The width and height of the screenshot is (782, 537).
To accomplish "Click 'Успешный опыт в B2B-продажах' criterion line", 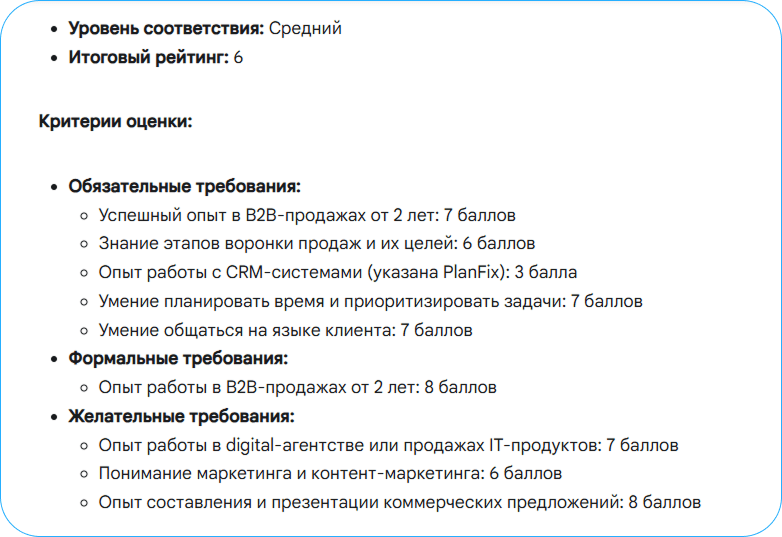I will [x=307, y=215].
